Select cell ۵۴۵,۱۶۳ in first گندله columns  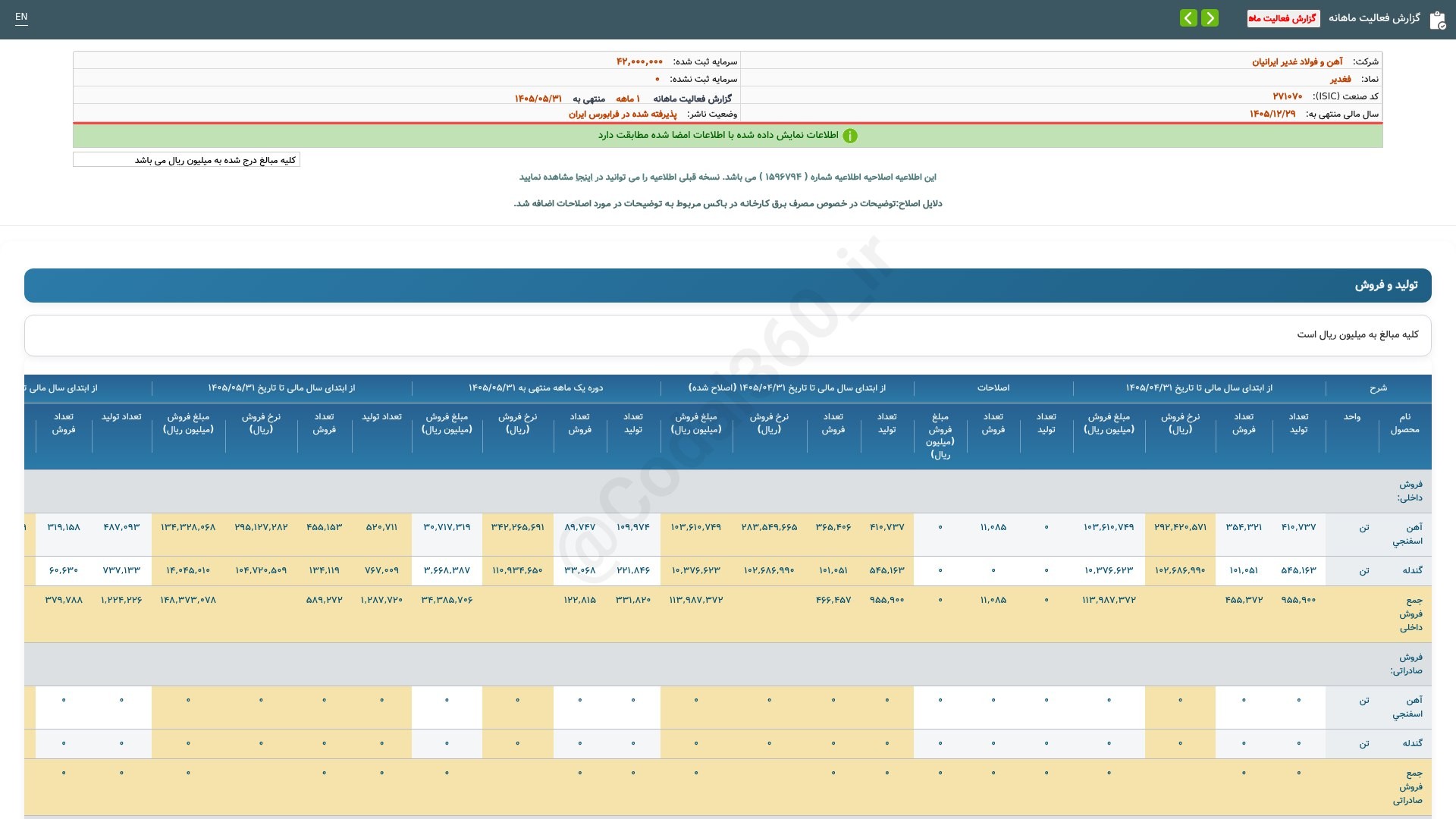[1298, 570]
